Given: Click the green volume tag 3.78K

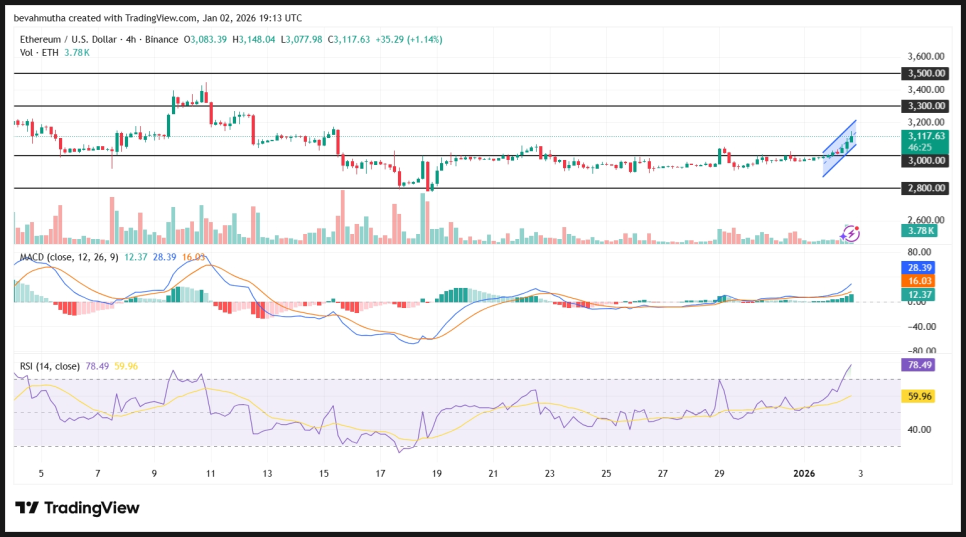Looking at the screenshot, I should 919,230.
